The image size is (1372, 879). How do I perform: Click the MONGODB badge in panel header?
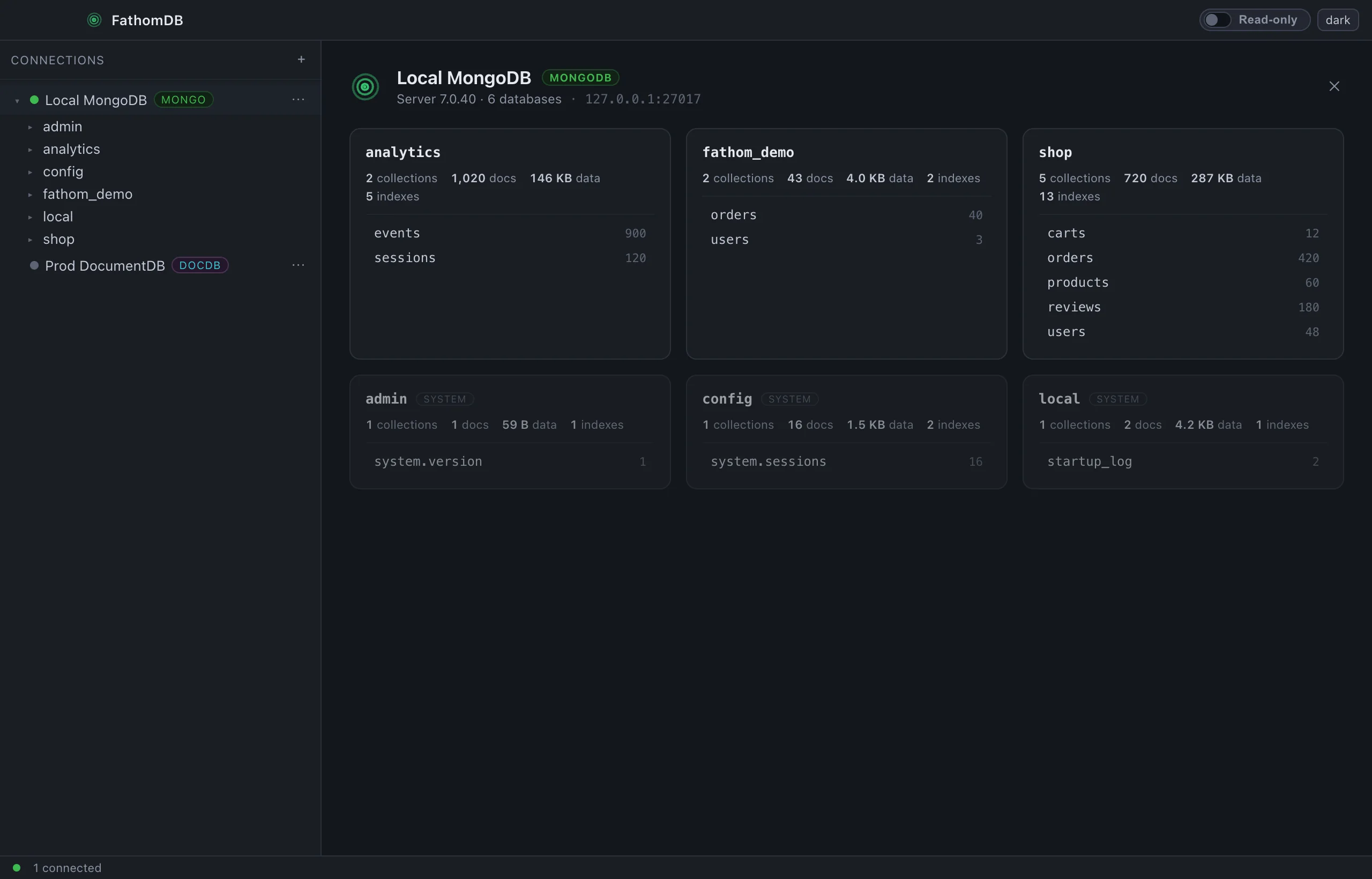click(580, 78)
